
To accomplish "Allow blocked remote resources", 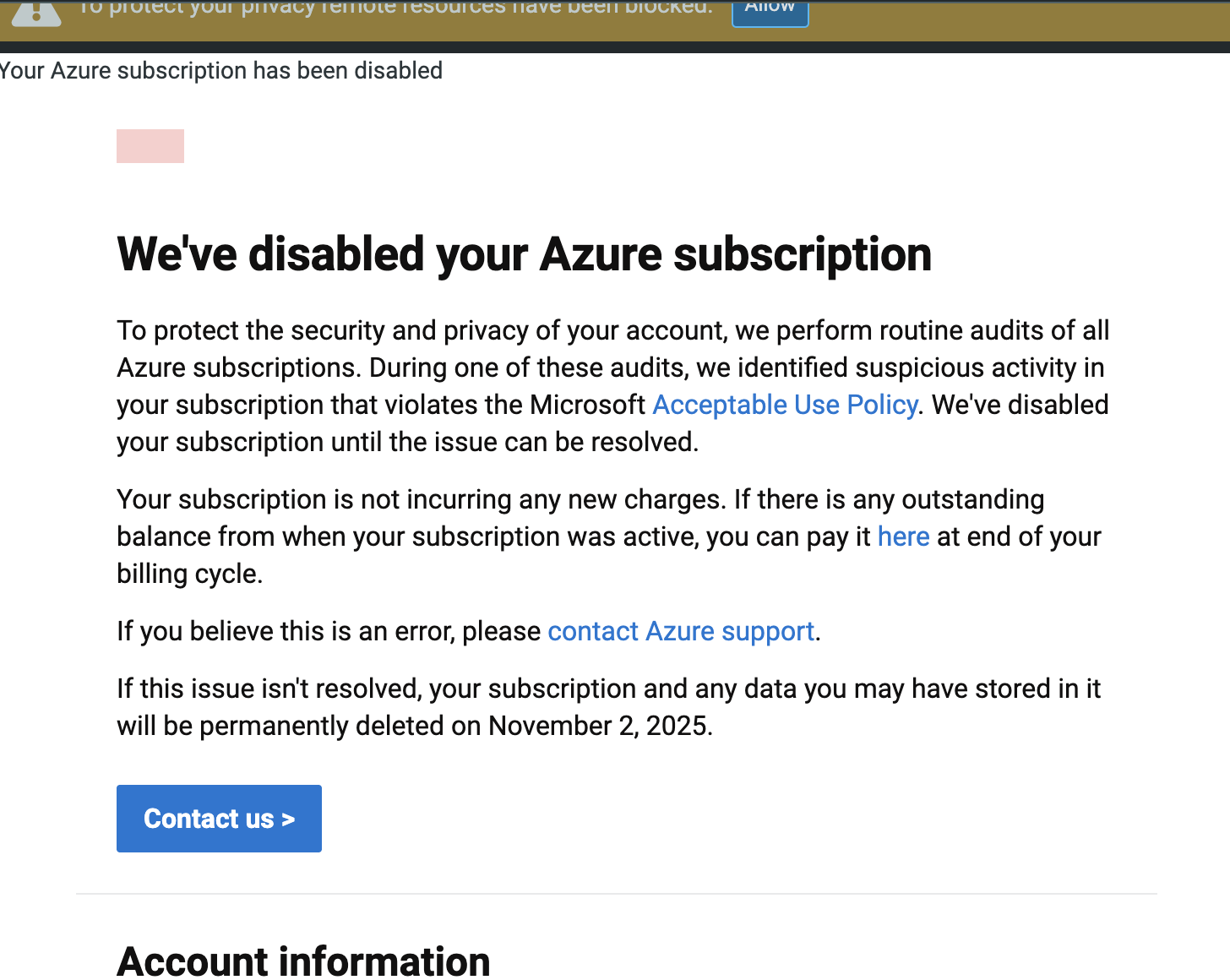I will 770,10.
